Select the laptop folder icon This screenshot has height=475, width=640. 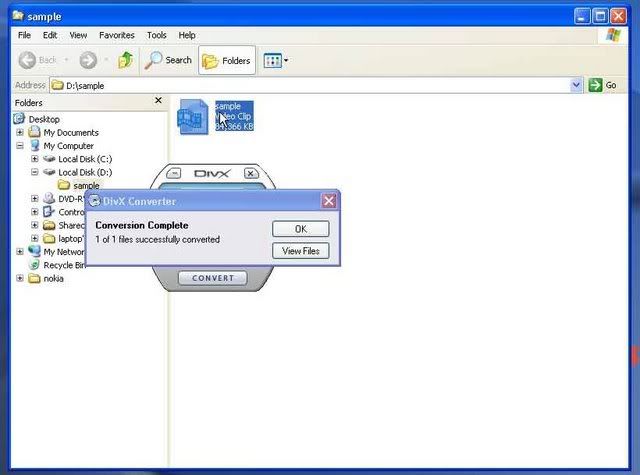point(49,238)
